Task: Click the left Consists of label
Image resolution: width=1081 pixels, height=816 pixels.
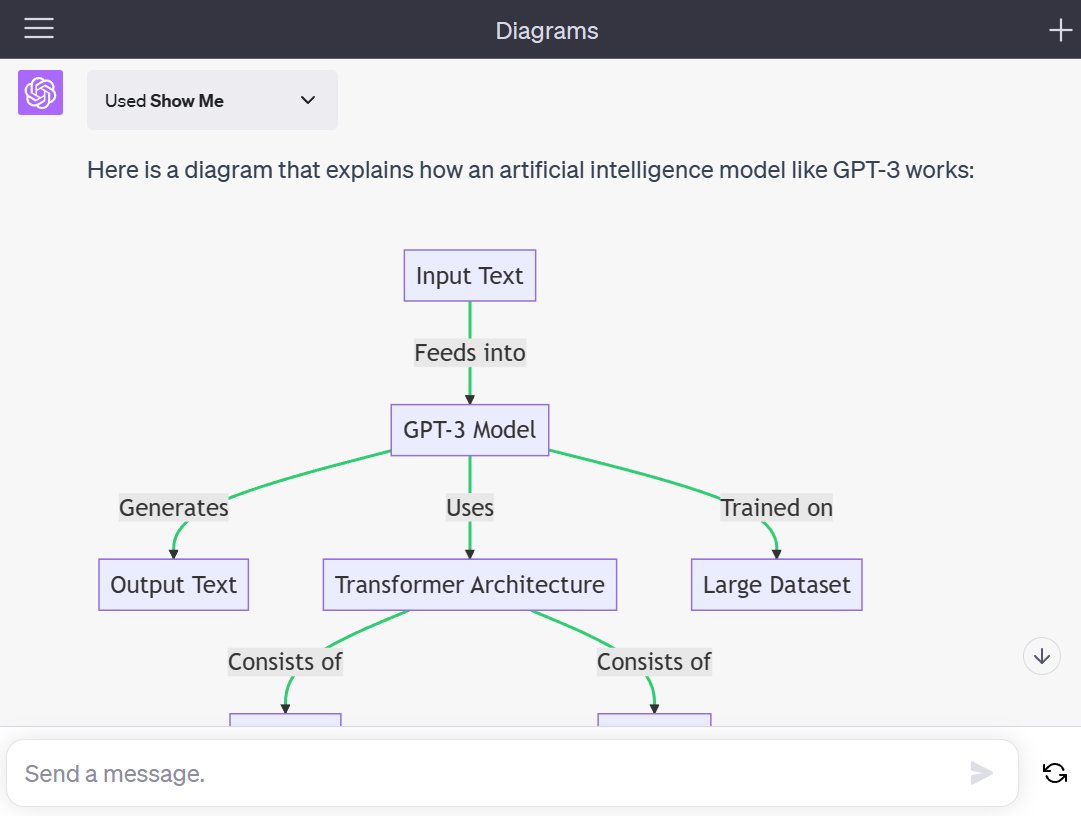Action: coord(285,662)
